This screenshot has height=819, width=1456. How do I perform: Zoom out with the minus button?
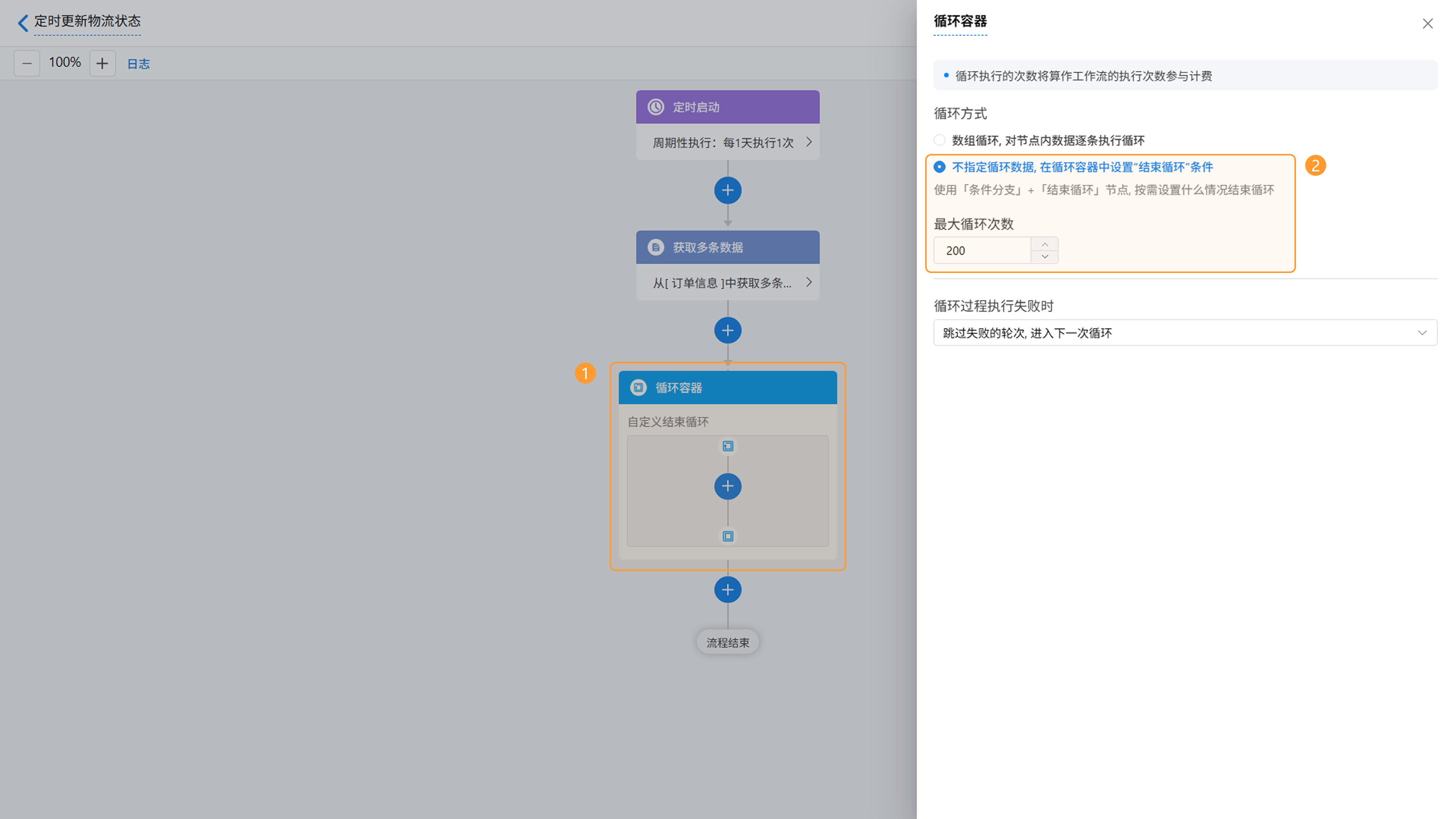27,63
